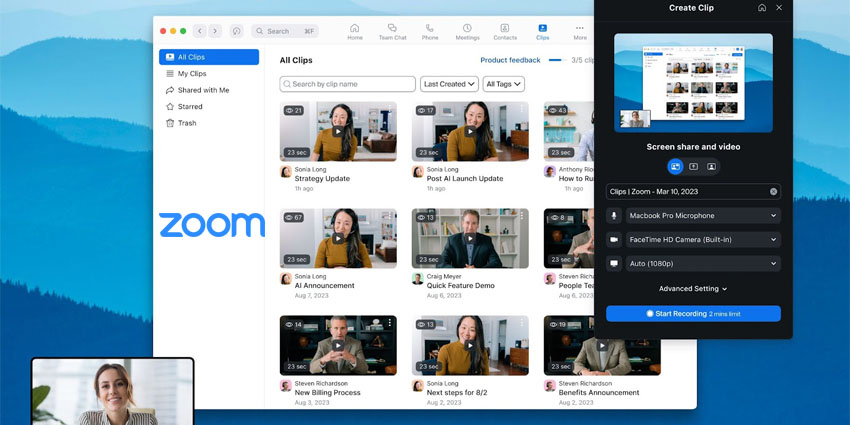Play the Strategy Update clip thumbnail
This screenshot has height=425, width=850.
[x=338, y=131]
